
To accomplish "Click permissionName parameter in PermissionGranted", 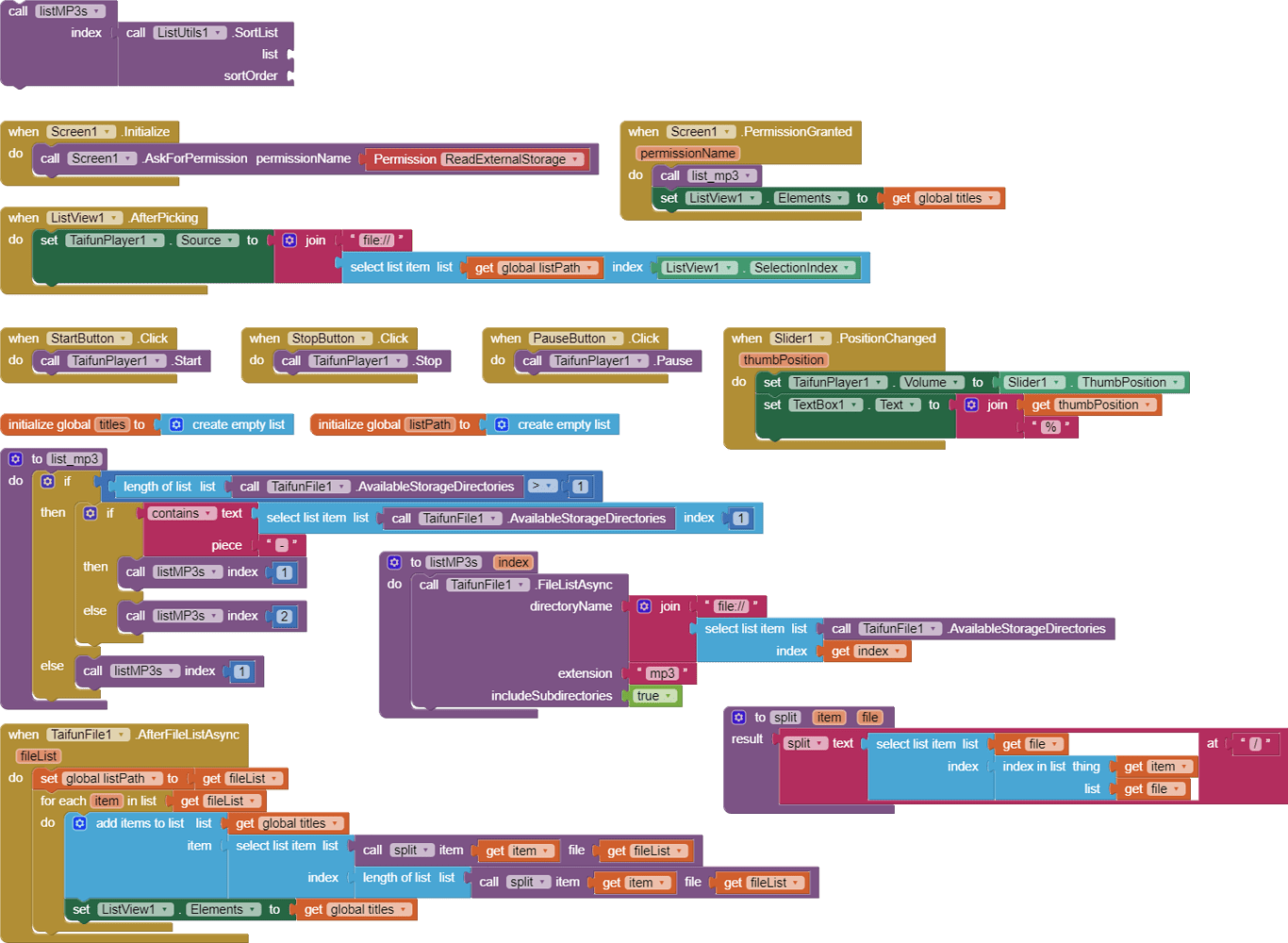I will click(x=688, y=154).
